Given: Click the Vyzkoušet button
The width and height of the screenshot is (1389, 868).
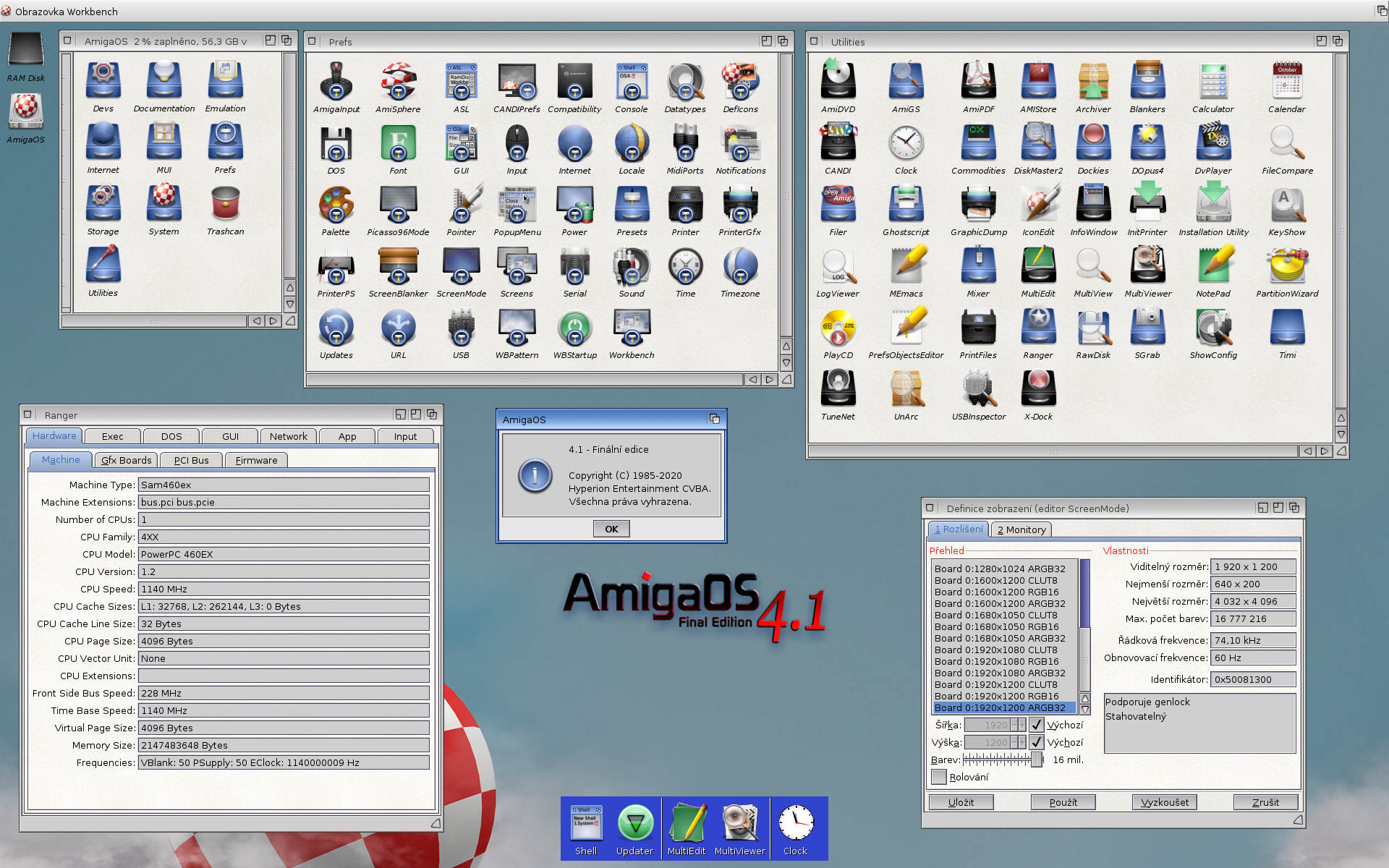Looking at the screenshot, I should click(x=1164, y=802).
